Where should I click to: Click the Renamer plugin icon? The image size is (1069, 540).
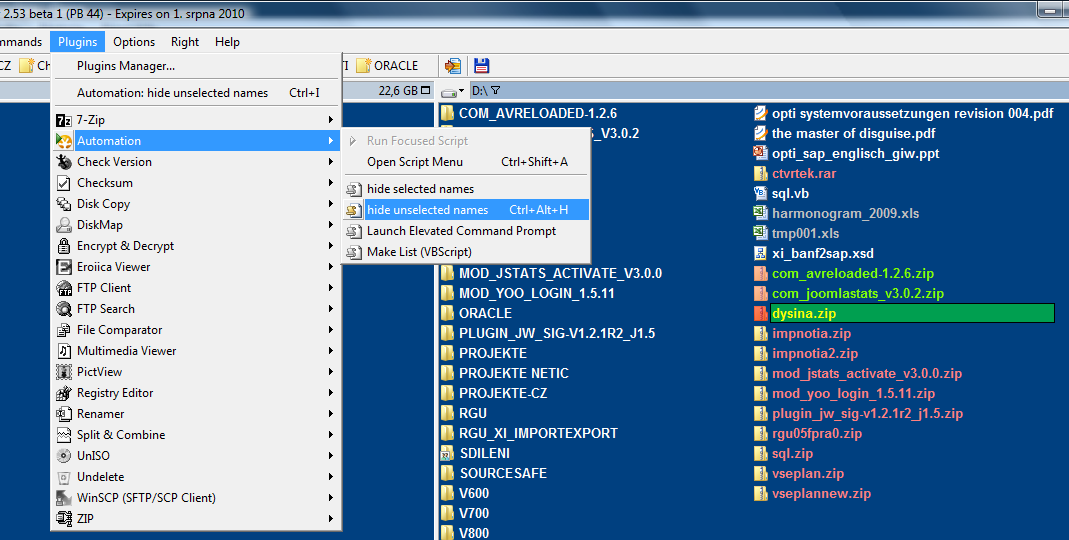(63, 415)
